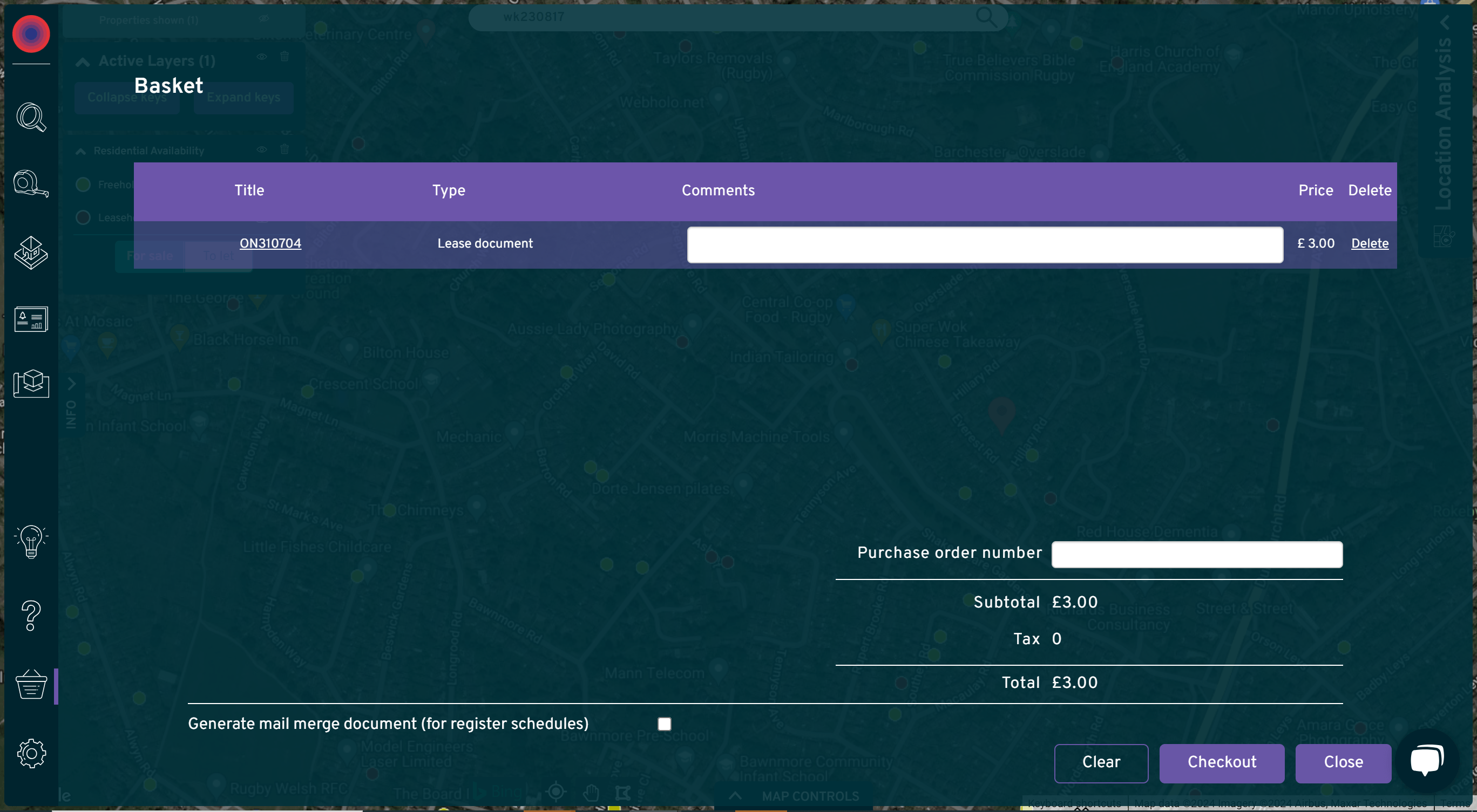Click the lightbulb insights icon
Viewport: 1477px width, 812px height.
pyautogui.click(x=31, y=542)
